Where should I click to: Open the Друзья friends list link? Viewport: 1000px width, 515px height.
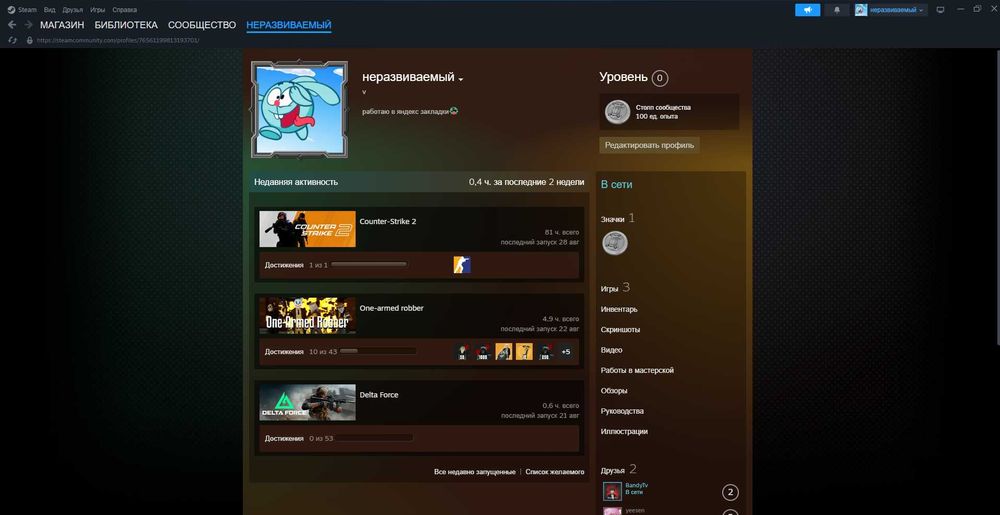point(613,470)
